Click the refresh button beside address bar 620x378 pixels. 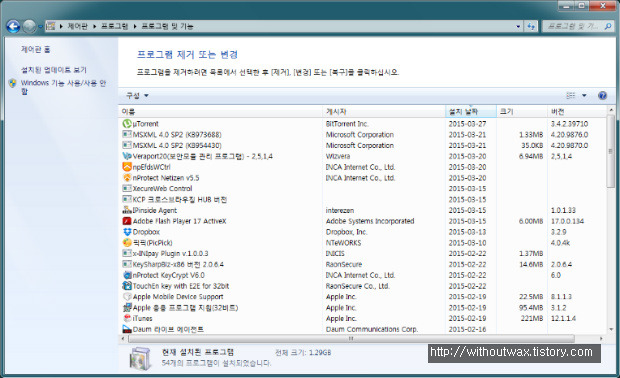click(x=531, y=26)
